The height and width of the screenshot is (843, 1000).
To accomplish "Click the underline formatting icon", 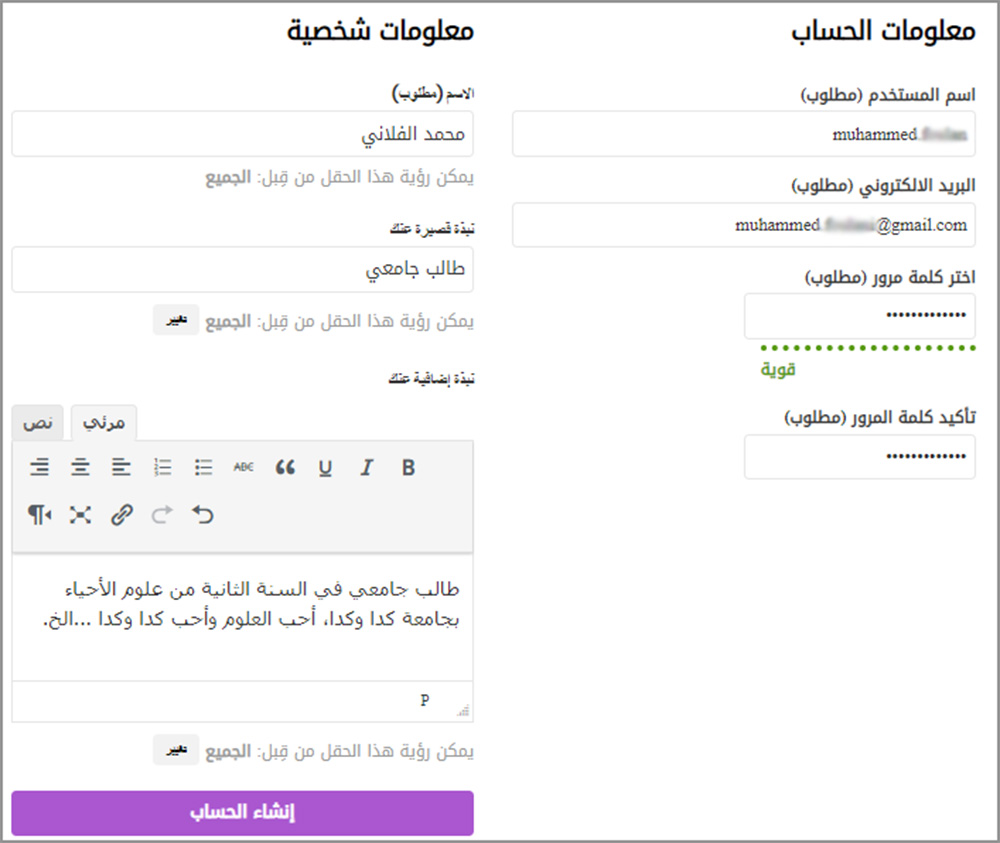I will pos(325,467).
